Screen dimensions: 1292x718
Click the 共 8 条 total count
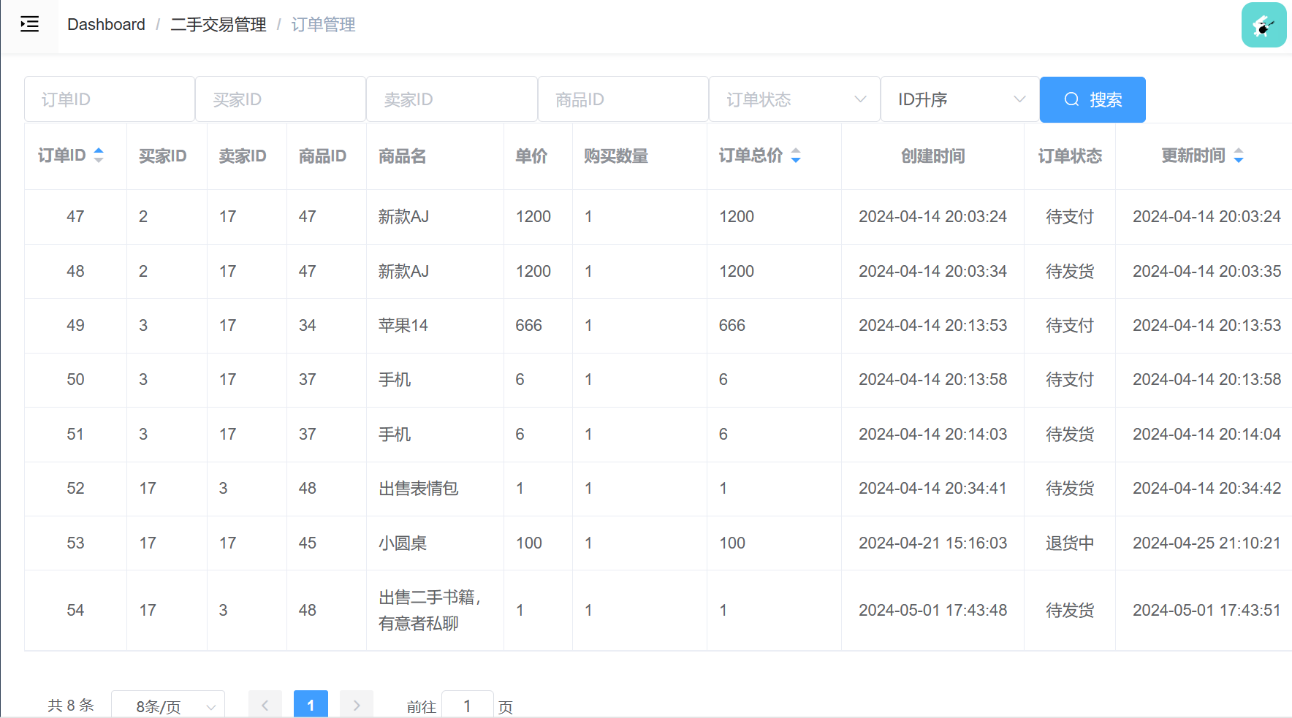pos(71,705)
